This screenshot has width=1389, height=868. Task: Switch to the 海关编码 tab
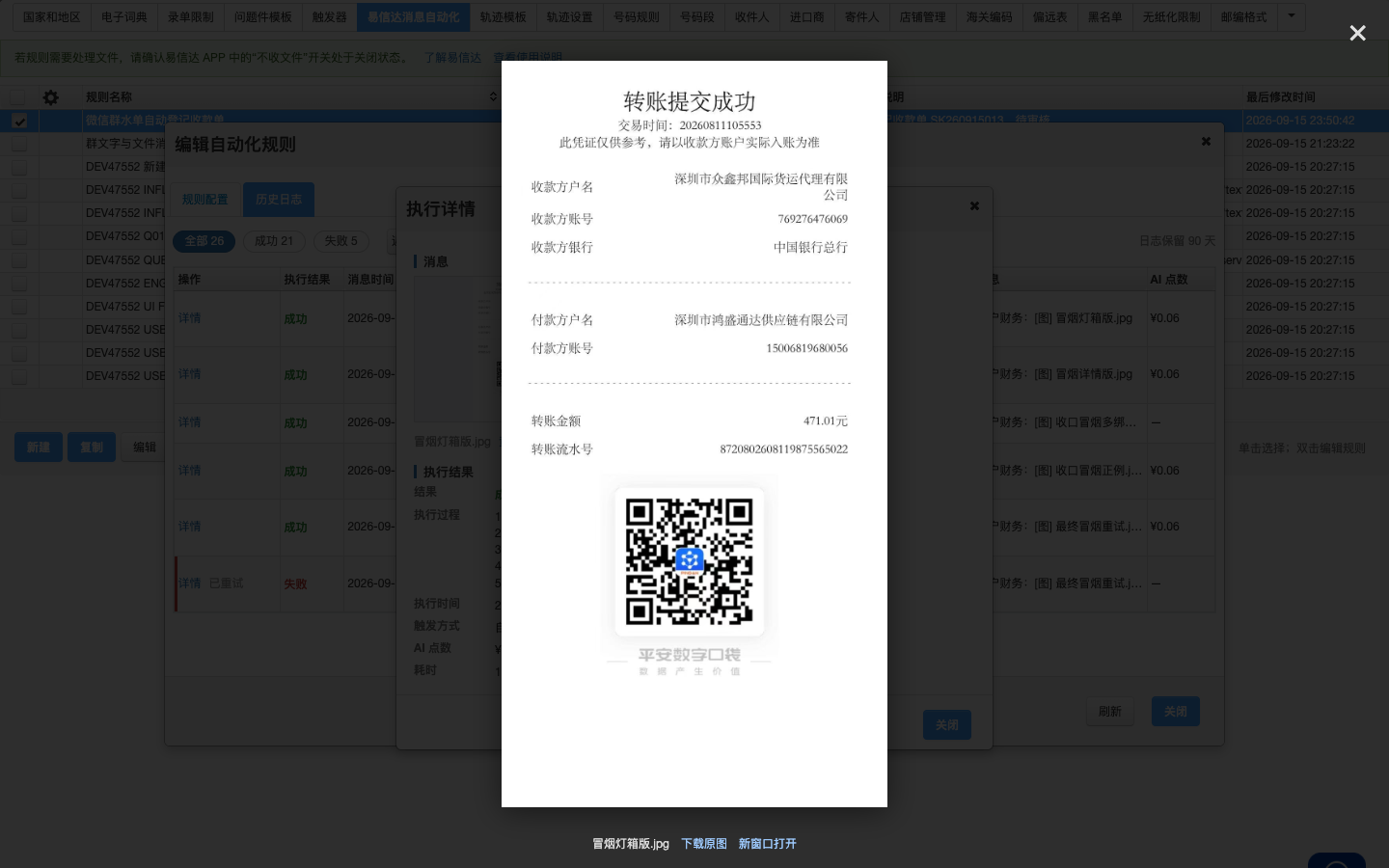pos(990,17)
